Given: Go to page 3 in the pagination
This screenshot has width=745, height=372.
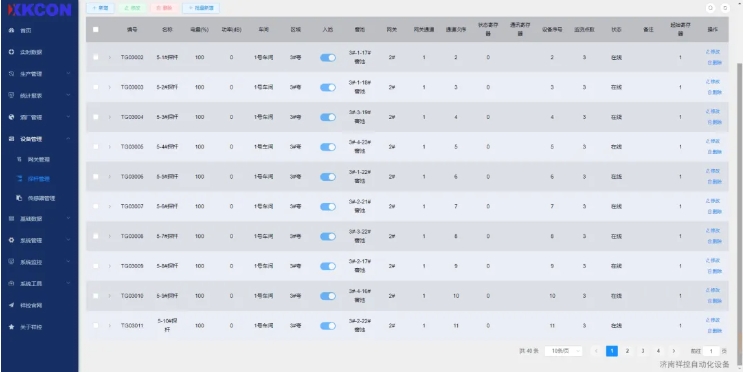Looking at the screenshot, I should pos(642,351).
